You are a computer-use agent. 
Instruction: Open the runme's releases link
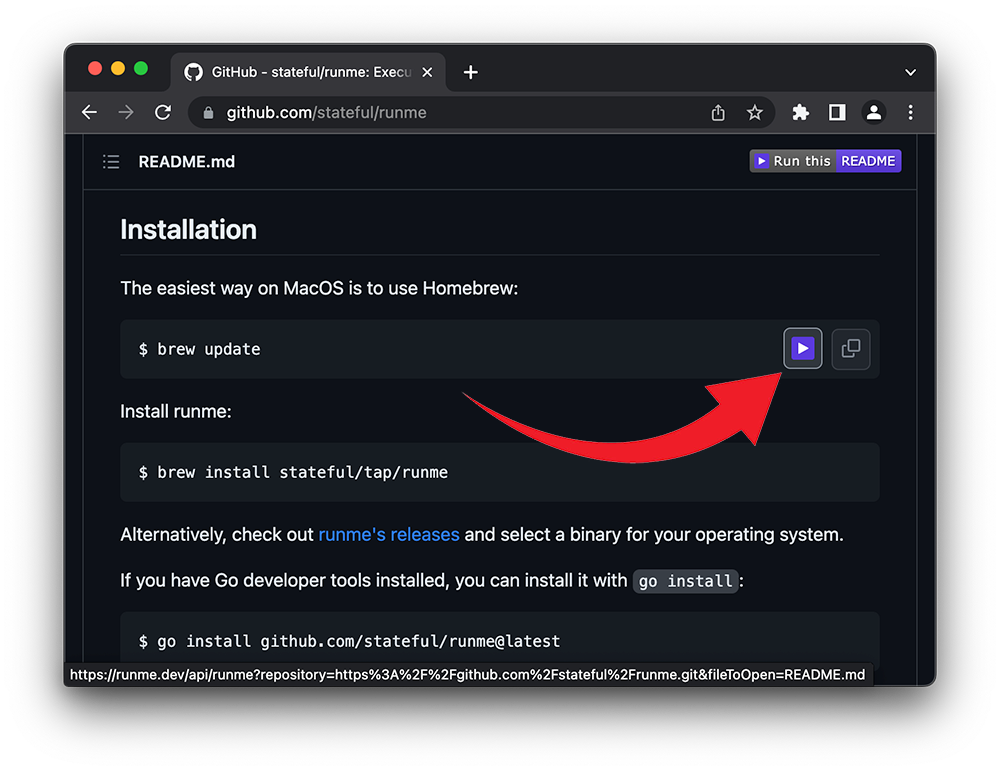pyautogui.click(x=389, y=534)
